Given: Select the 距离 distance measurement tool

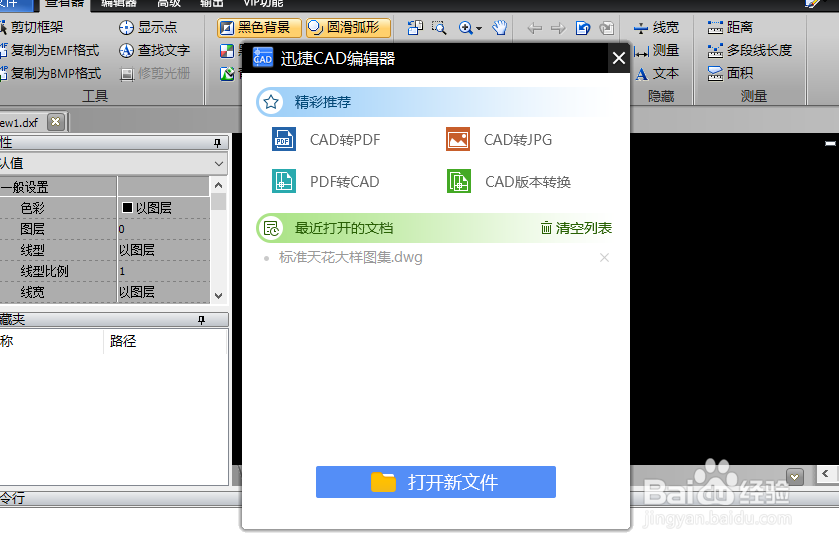Looking at the screenshot, I should pos(730,27).
